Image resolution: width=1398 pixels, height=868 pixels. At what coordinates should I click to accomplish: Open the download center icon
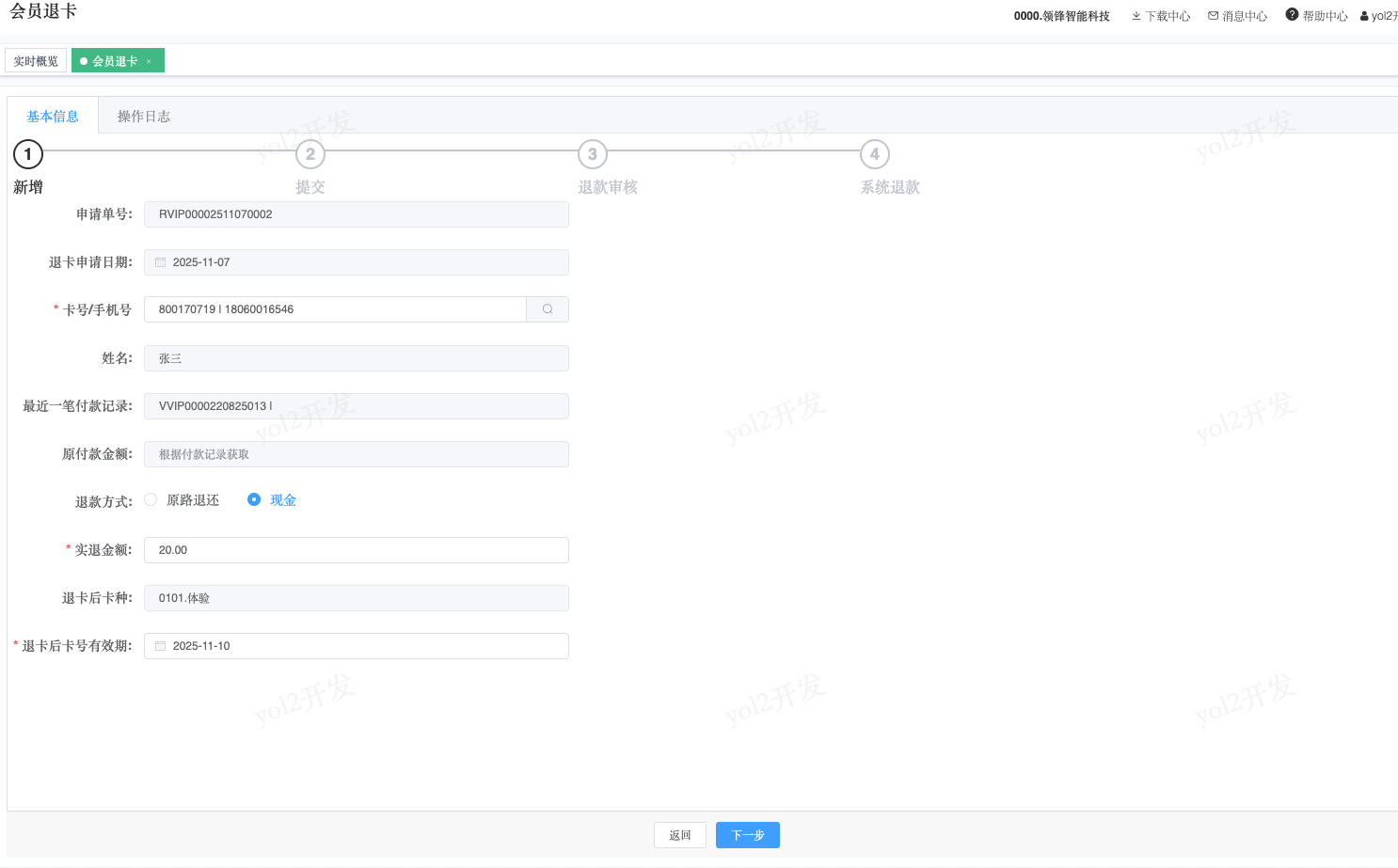[1136, 16]
